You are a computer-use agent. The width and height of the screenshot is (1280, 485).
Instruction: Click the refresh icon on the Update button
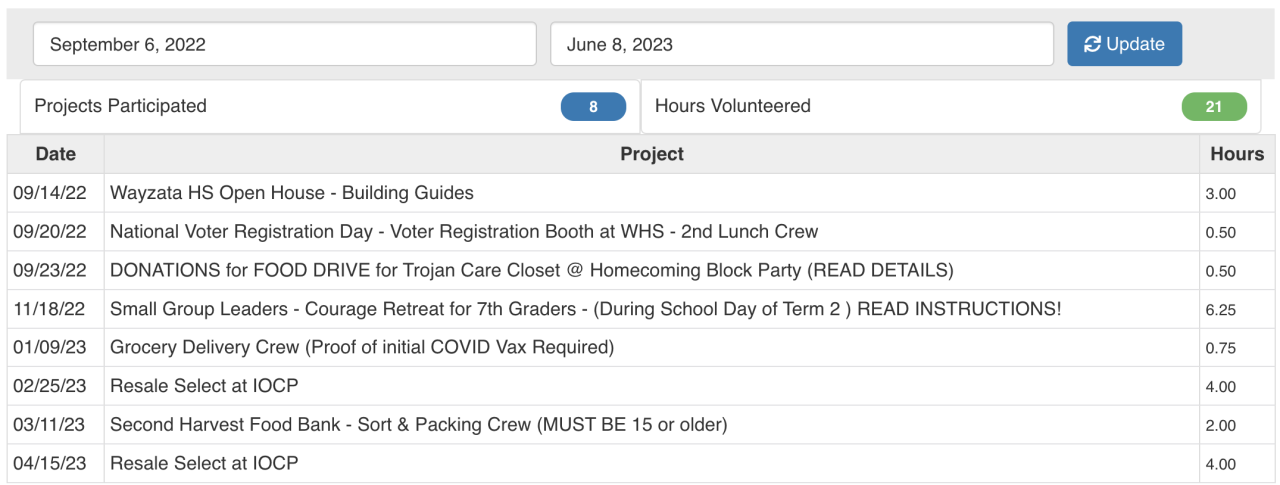[1092, 44]
